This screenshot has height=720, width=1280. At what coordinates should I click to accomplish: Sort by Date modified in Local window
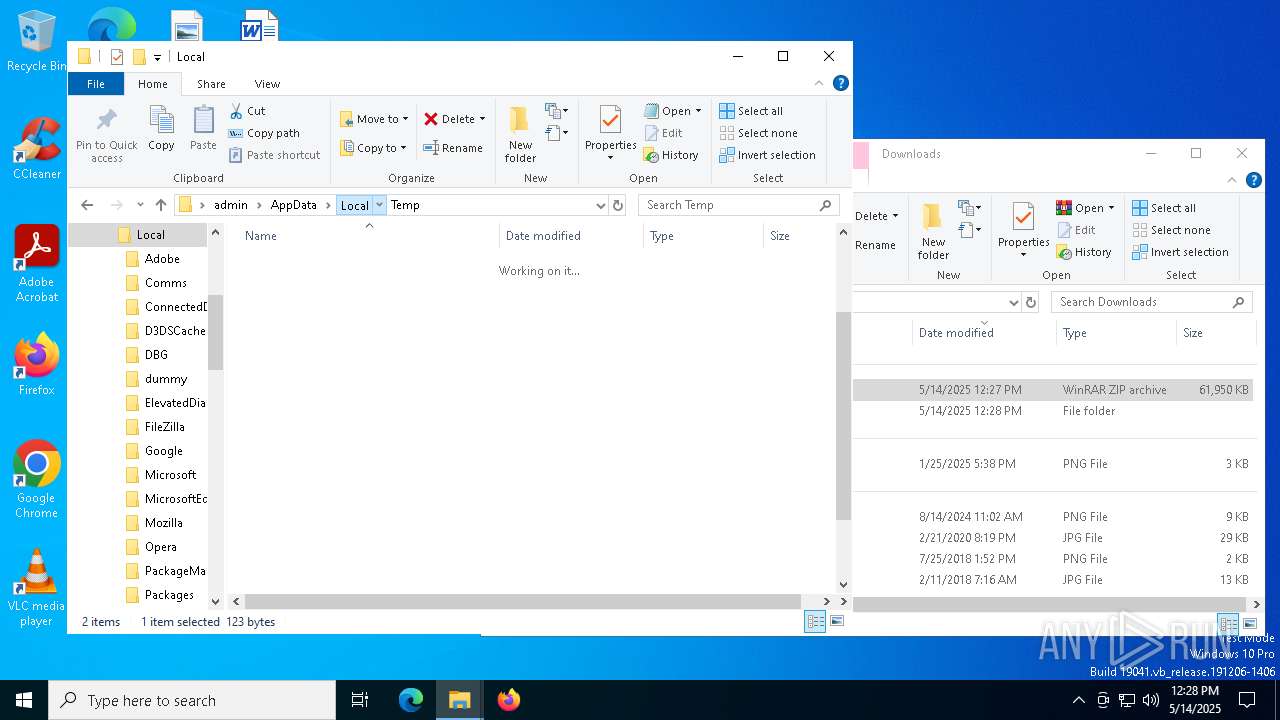click(571, 236)
